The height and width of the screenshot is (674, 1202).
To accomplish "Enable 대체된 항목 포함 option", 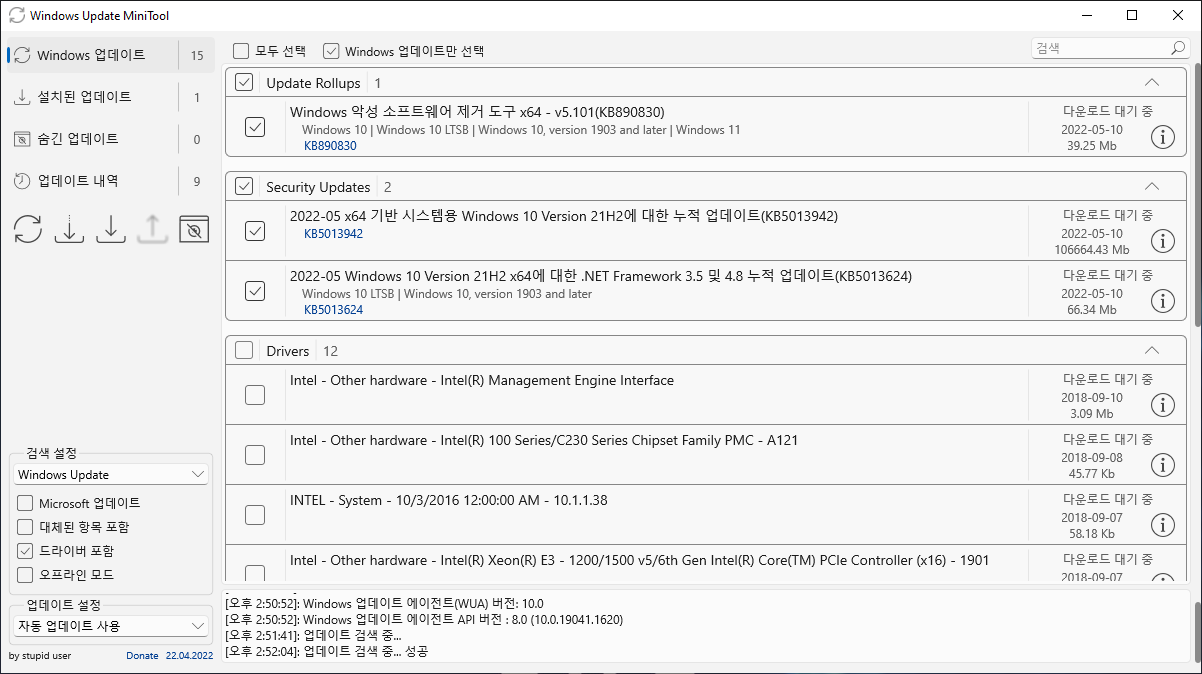I will pos(25,527).
